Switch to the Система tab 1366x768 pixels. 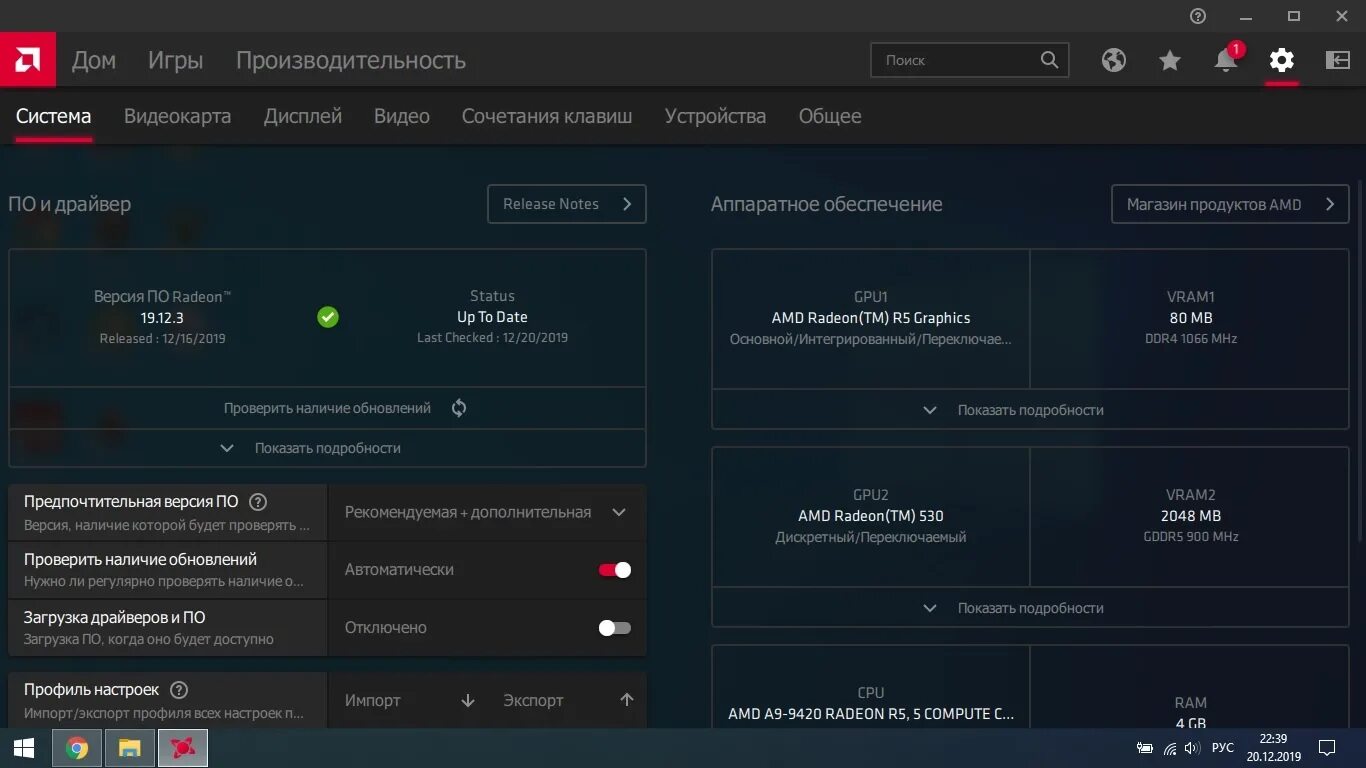54,116
